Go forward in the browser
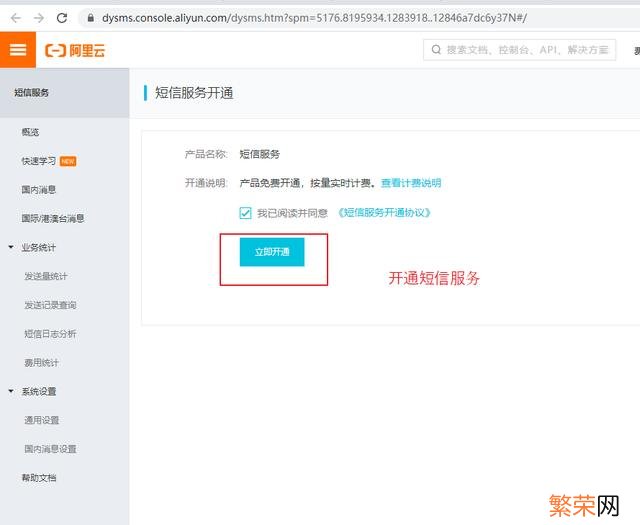Screen dimensions: 640x525 39,18
